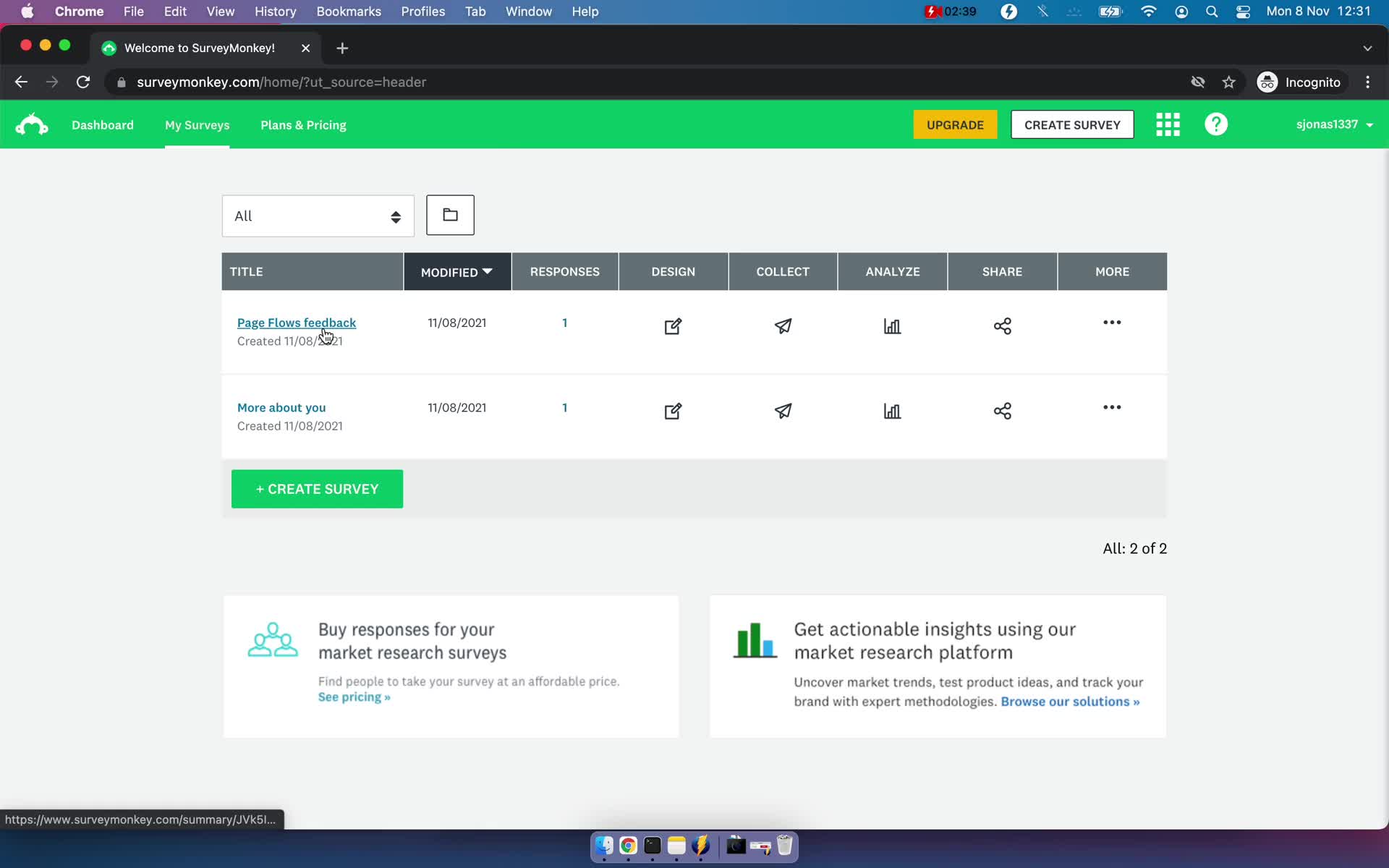Share icon for More about you survey
The width and height of the screenshot is (1389, 868).
coord(1002,411)
